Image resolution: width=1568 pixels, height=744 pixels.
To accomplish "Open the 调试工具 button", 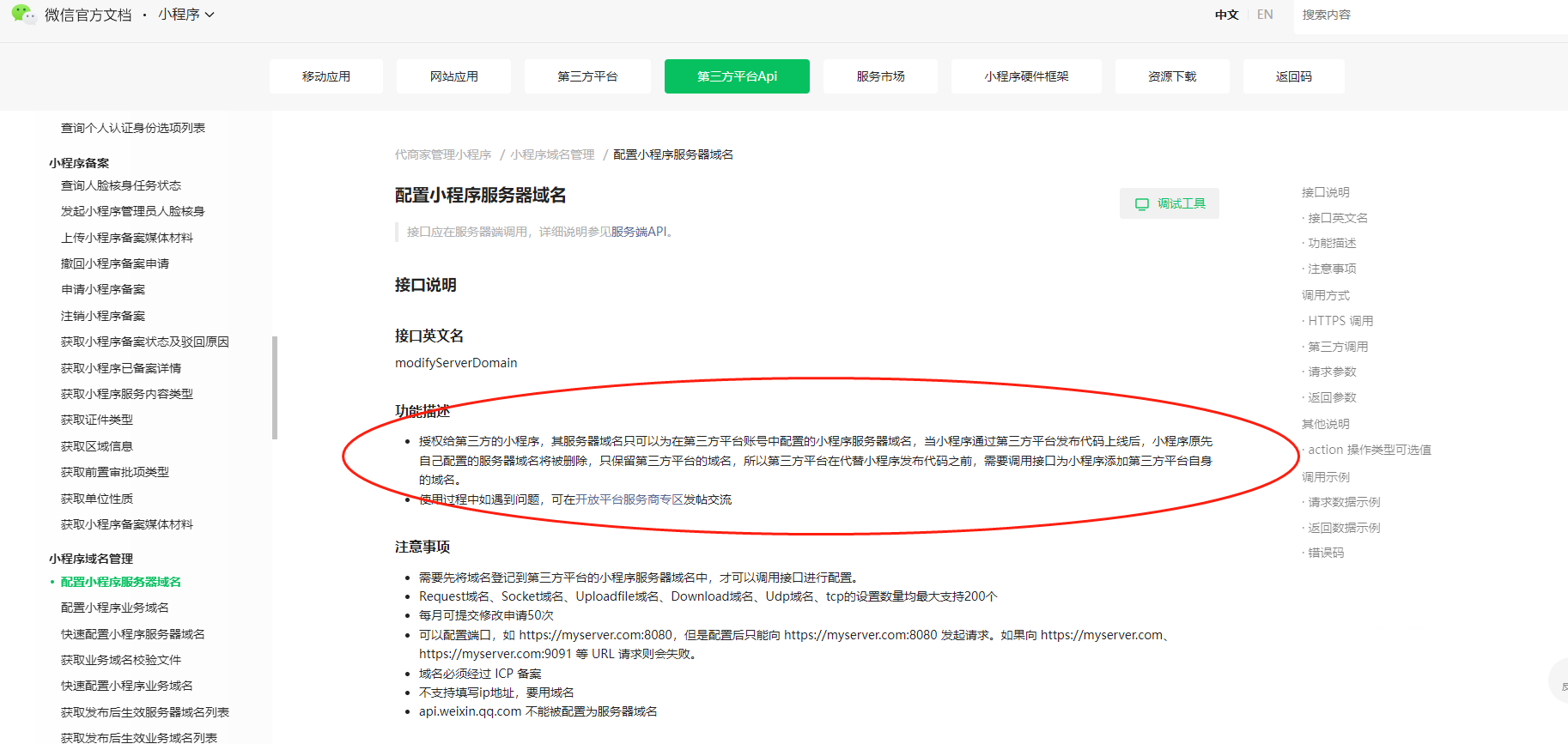I will pyautogui.click(x=1169, y=203).
